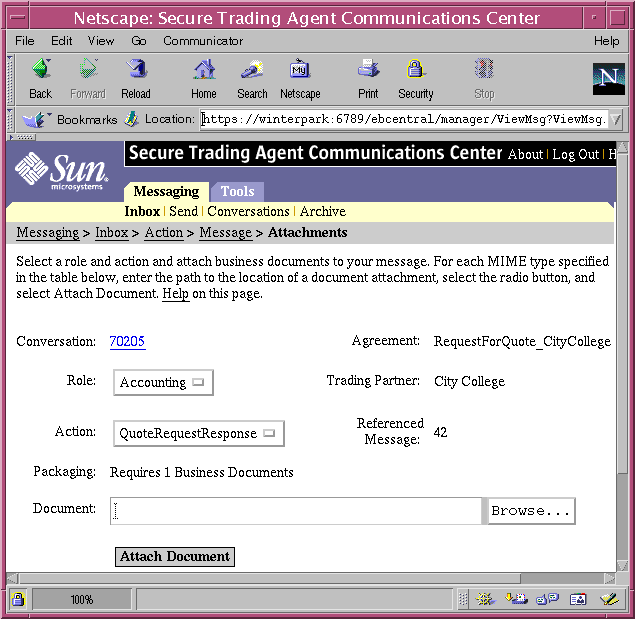Open the Help menu
This screenshot has height=619, width=635.
(606, 41)
